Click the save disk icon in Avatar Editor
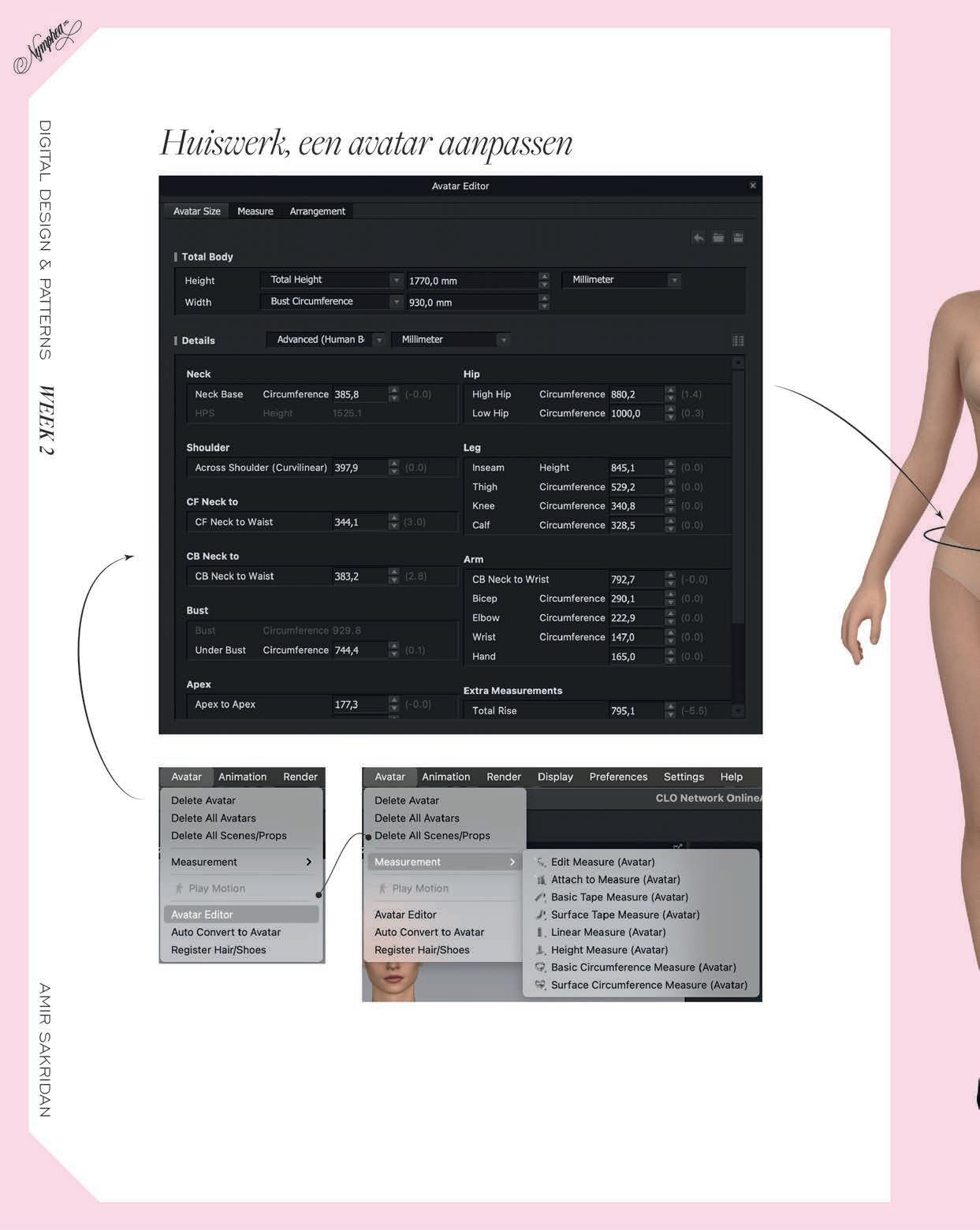Image resolution: width=980 pixels, height=1230 pixels. [738, 237]
